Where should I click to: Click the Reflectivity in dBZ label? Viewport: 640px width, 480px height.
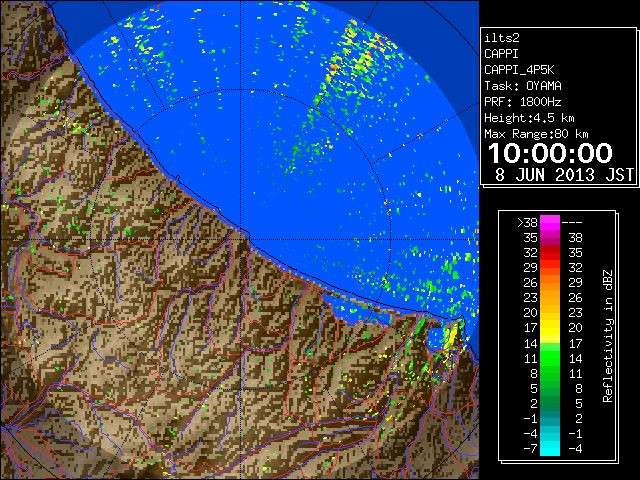(x=608, y=336)
